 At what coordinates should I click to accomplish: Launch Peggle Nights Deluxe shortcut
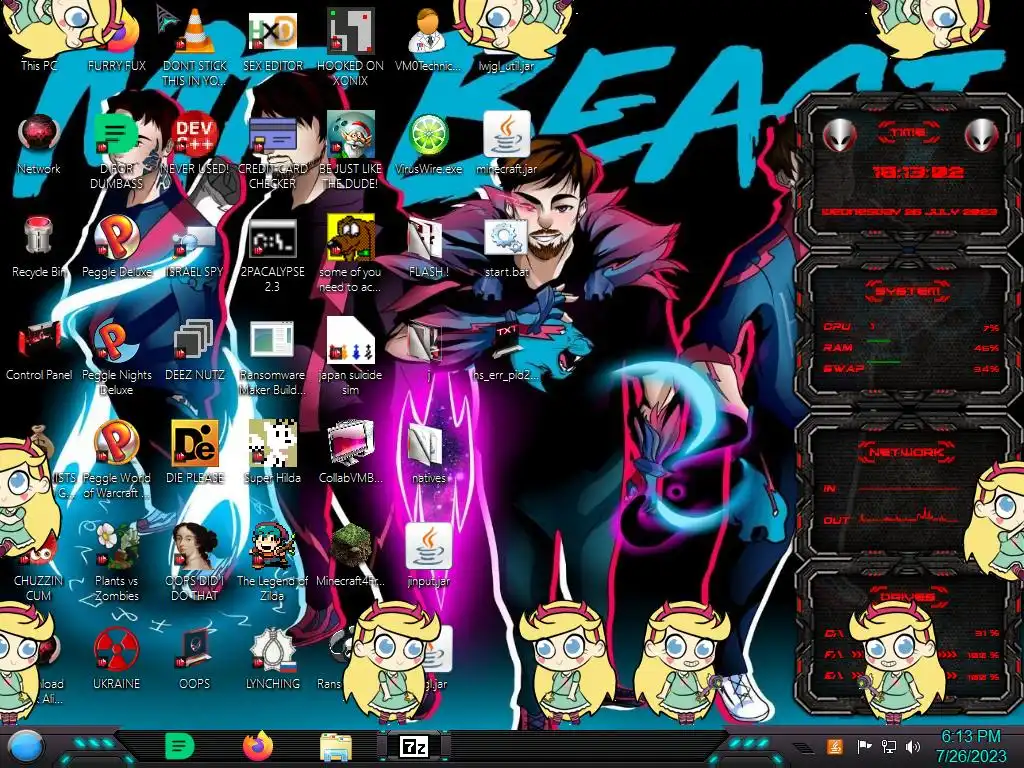click(x=116, y=342)
